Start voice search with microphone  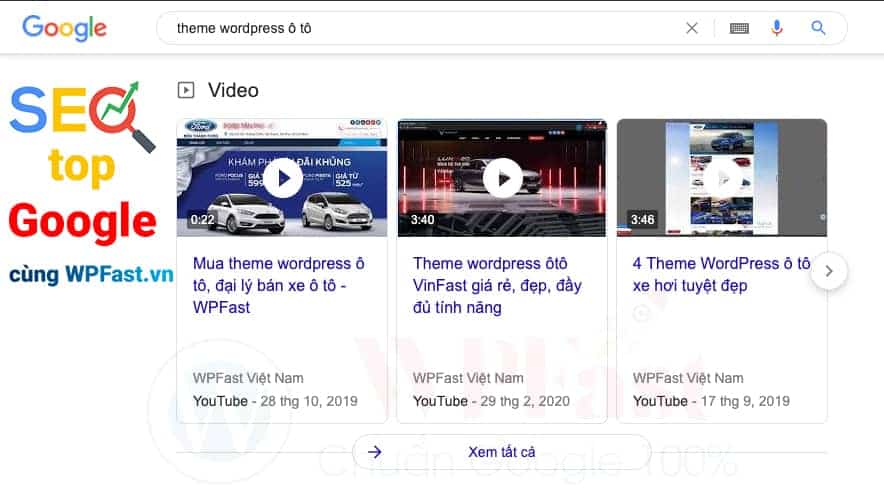pos(777,28)
